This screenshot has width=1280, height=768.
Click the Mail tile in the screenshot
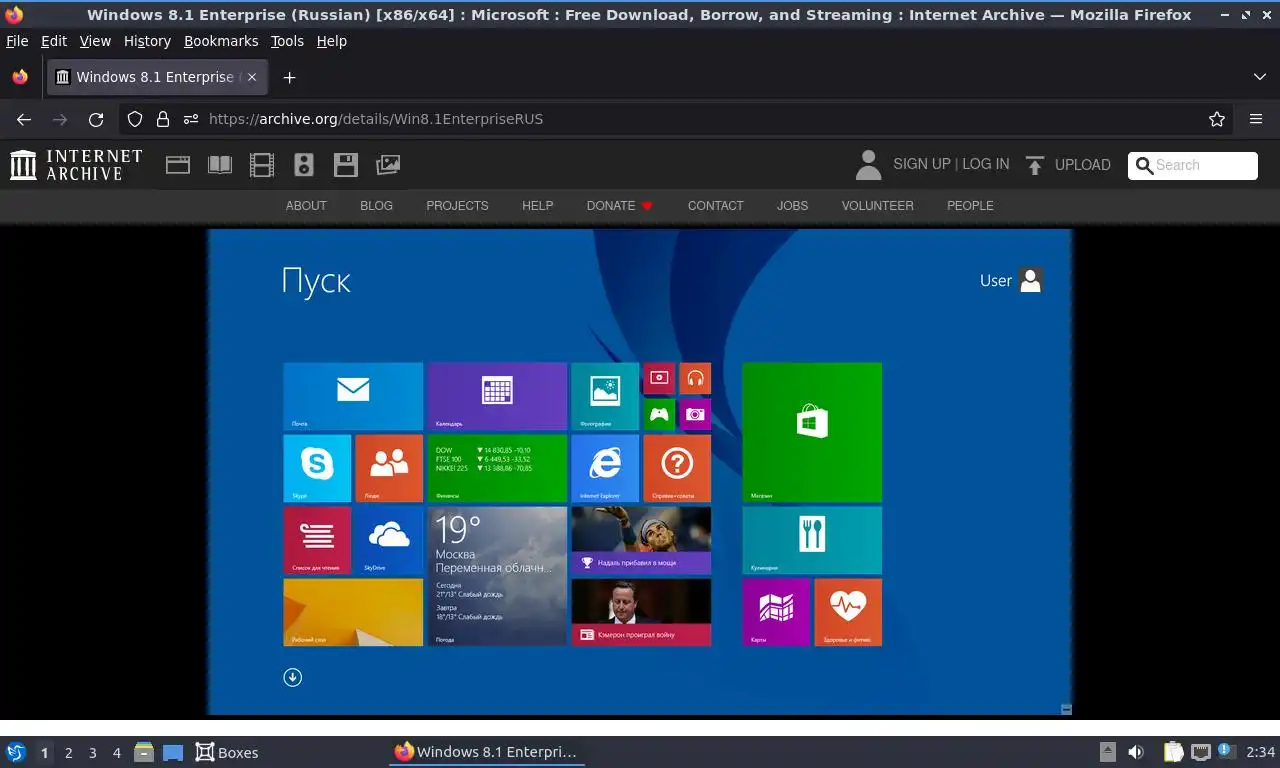pos(353,396)
